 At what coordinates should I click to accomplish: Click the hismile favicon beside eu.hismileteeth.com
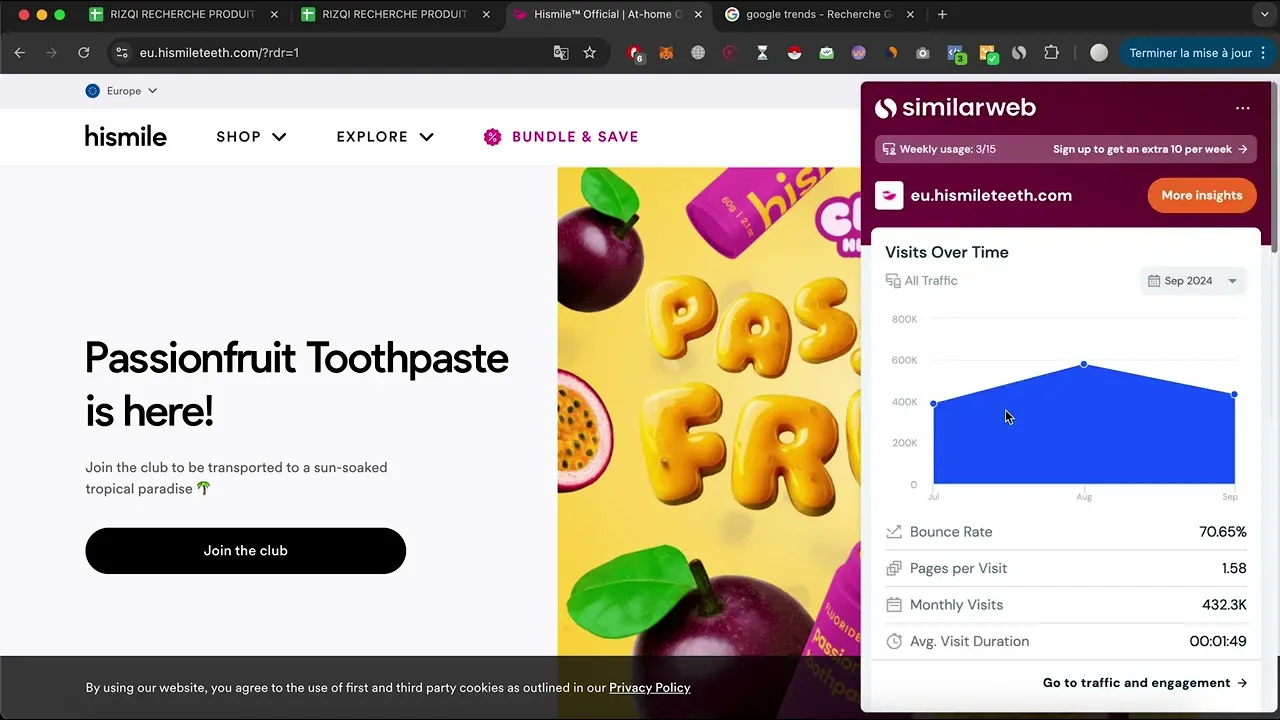[889, 195]
